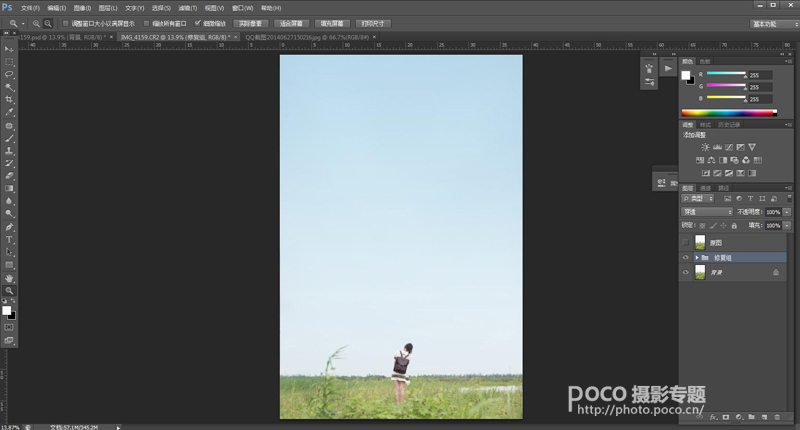Open the File (F) menu
Screen dimensions: 800x430
pos(30,8)
